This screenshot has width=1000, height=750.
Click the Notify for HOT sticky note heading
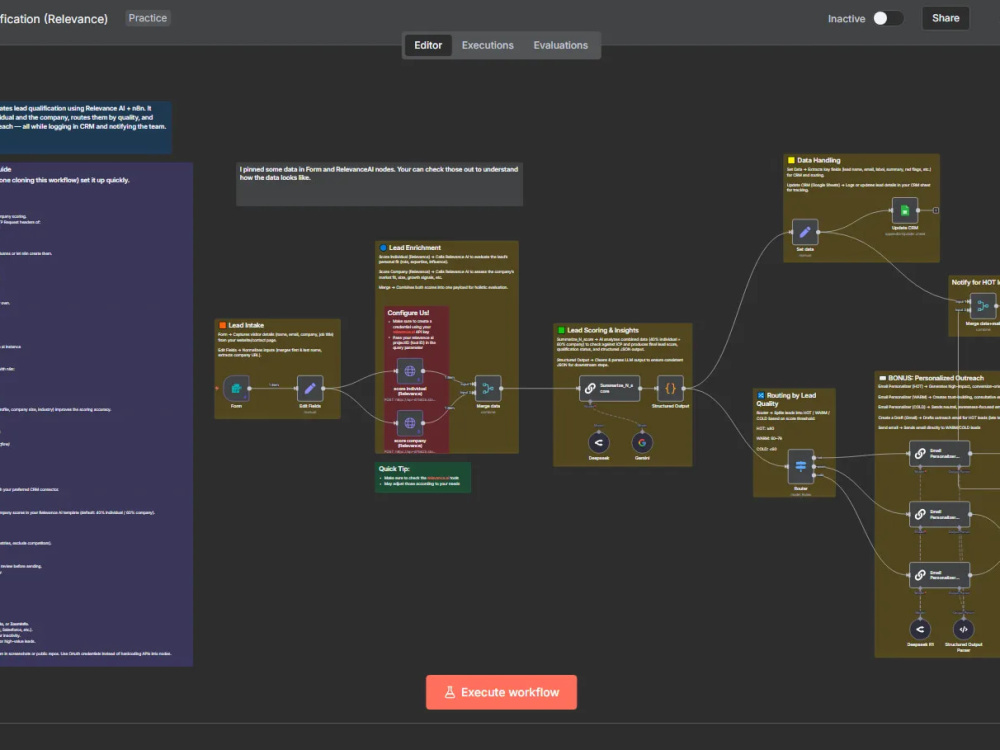[975, 282]
